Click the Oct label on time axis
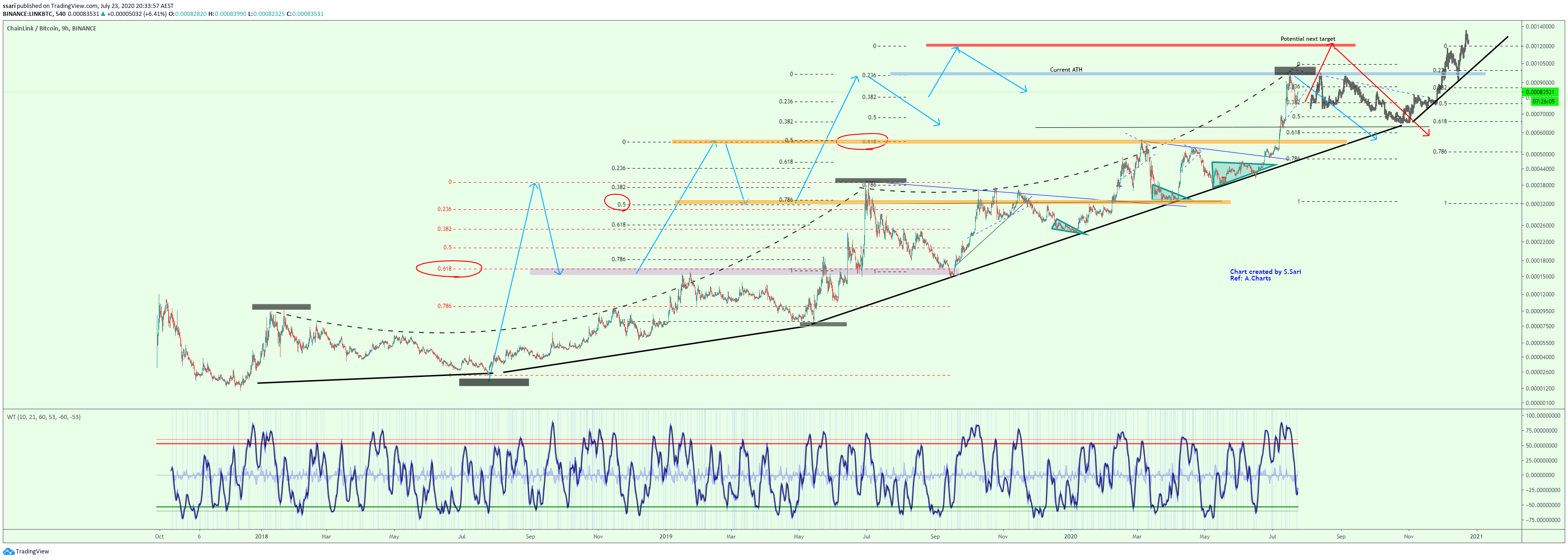This screenshot has height=560, width=1568. click(x=160, y=537)
